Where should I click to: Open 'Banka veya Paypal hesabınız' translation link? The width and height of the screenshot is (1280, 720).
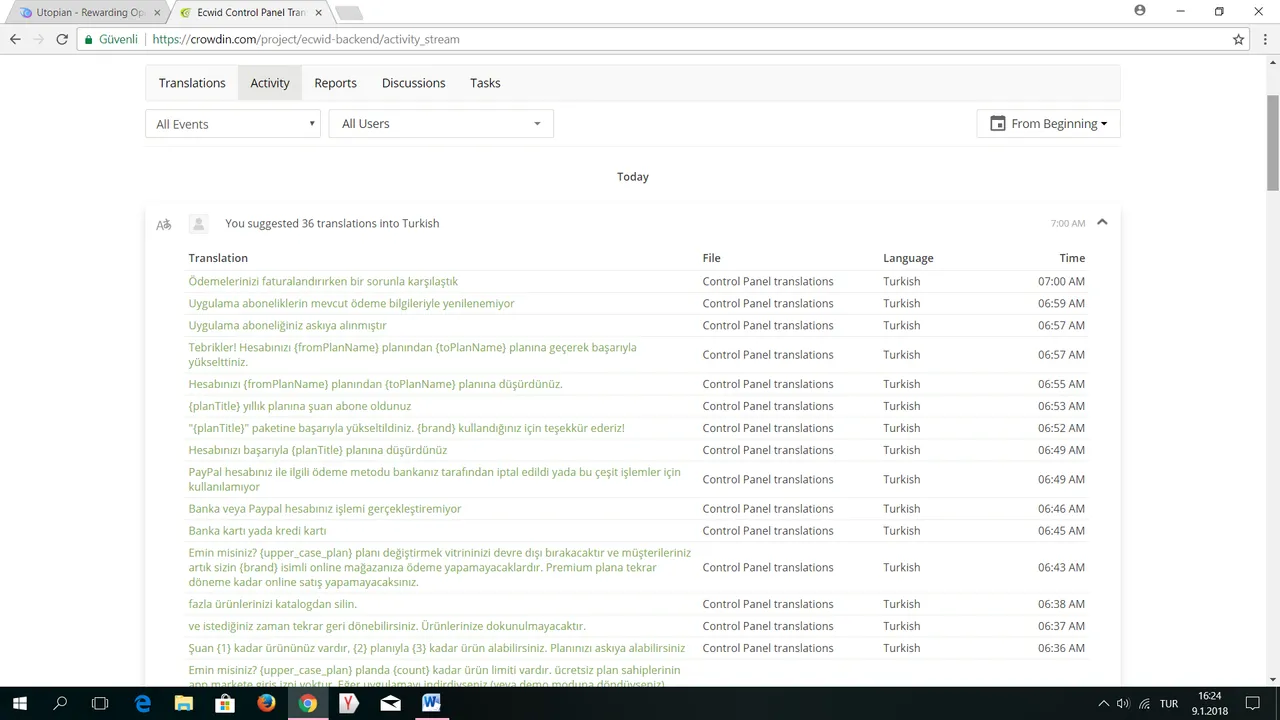pyautogui.click(x=325, y=509)
